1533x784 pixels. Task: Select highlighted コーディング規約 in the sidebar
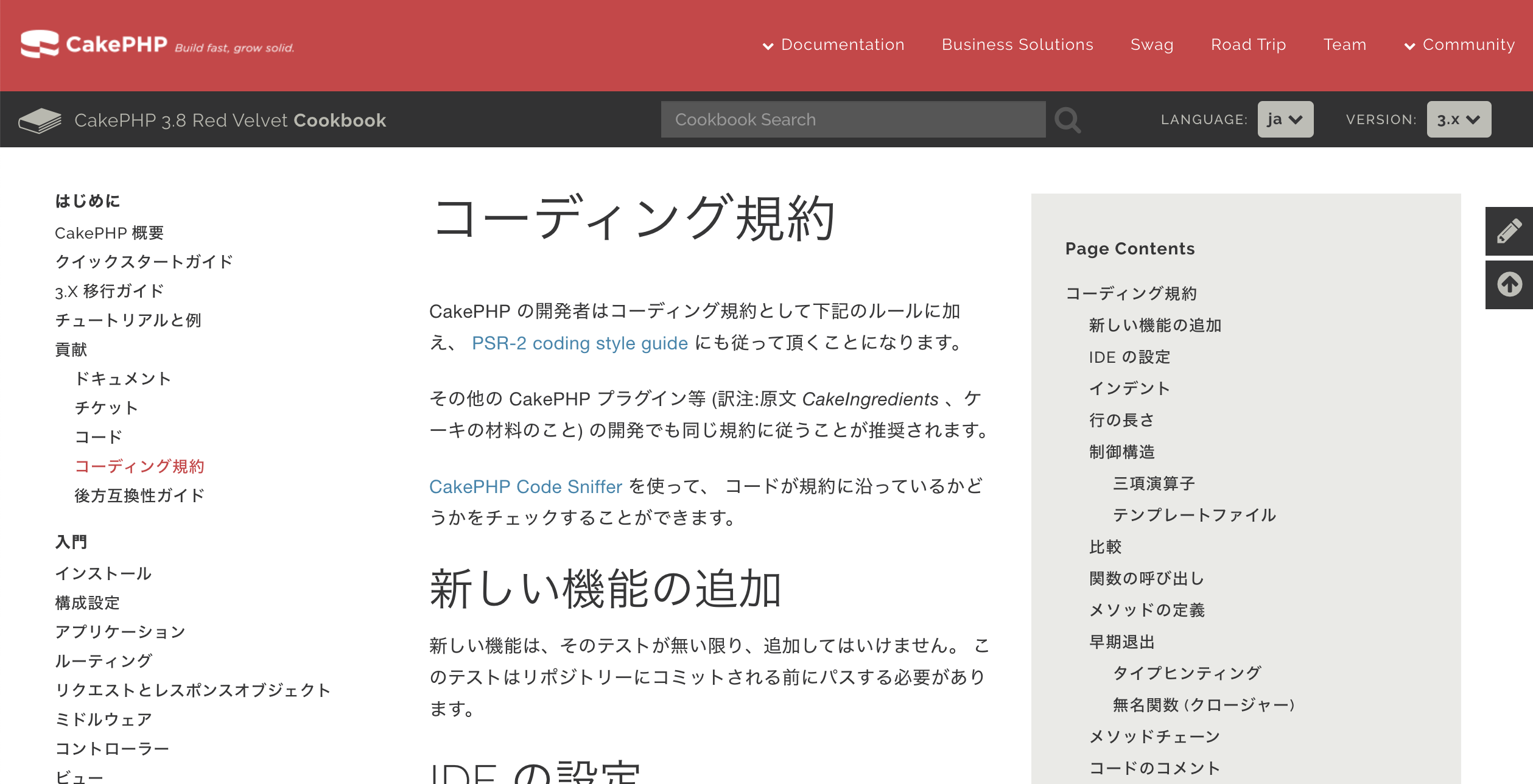click(x=139, y=466)
